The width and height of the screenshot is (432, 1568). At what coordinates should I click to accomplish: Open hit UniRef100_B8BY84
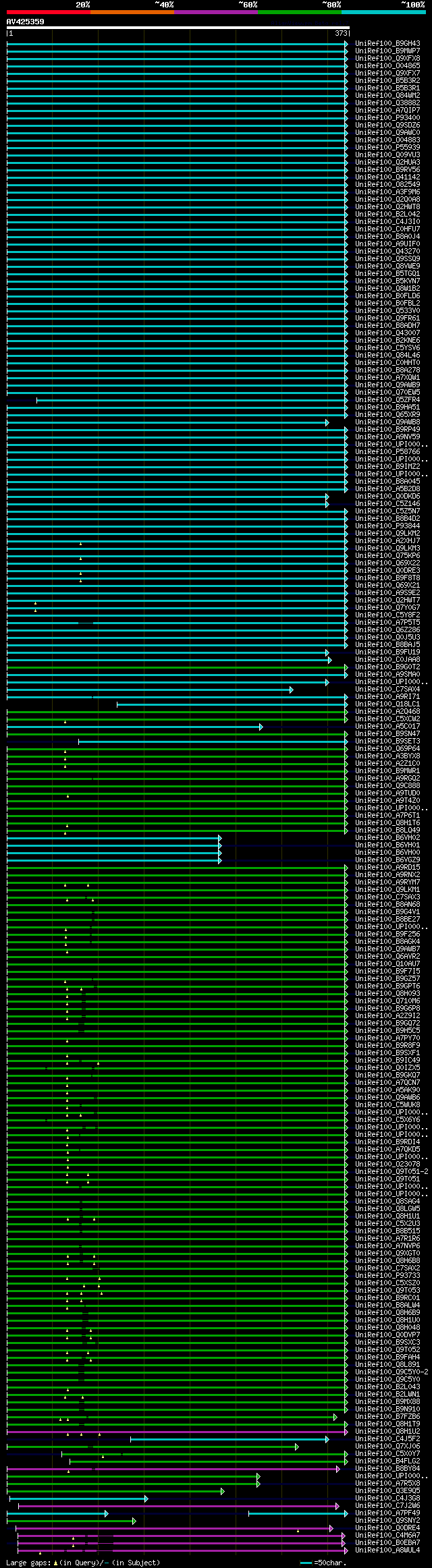pos(387,1469)
